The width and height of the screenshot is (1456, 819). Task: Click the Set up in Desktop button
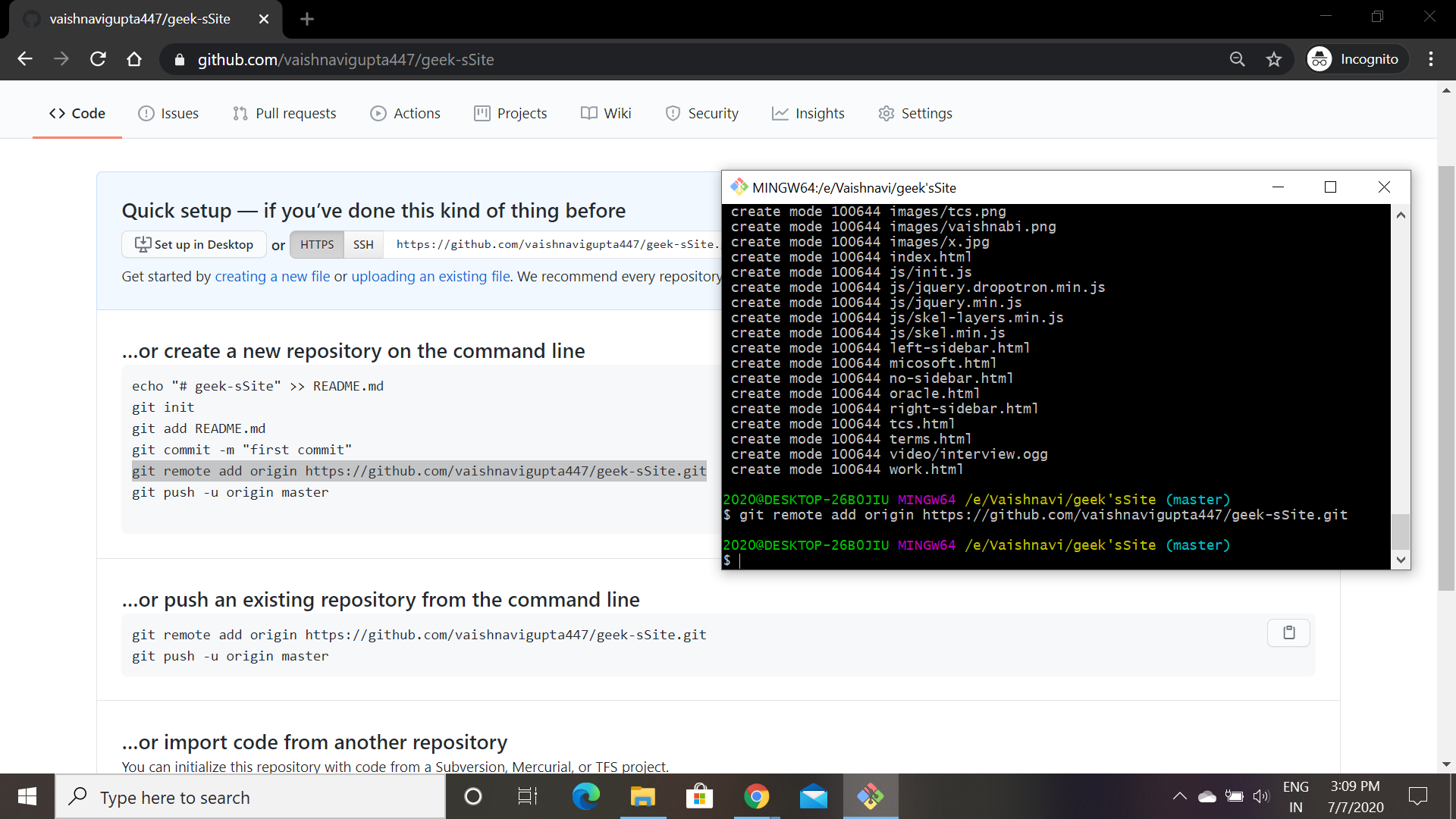pyautogui.click(x=193, y=244)
